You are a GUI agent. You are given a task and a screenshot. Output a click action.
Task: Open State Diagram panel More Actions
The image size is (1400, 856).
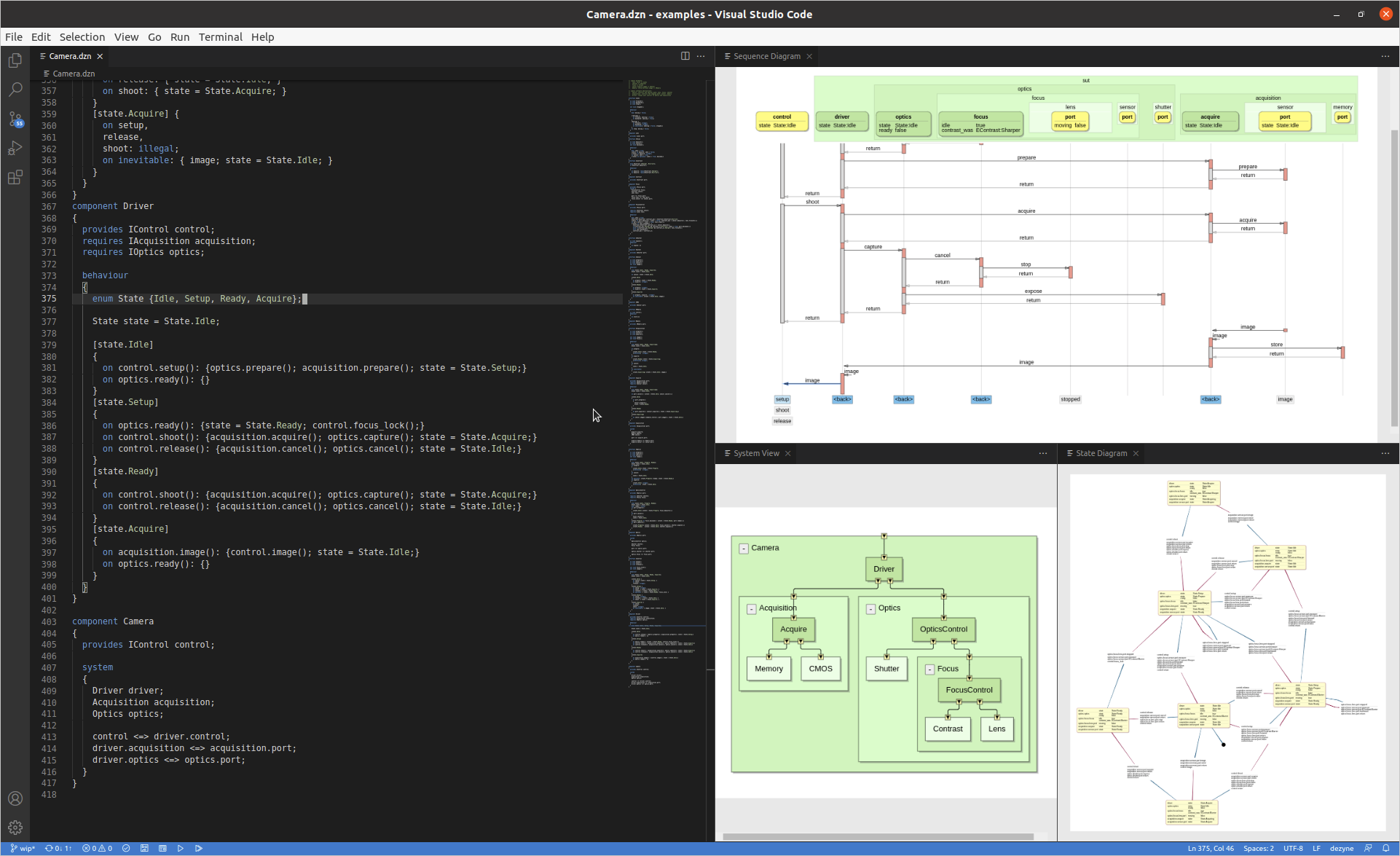(x=1385, y=453)
